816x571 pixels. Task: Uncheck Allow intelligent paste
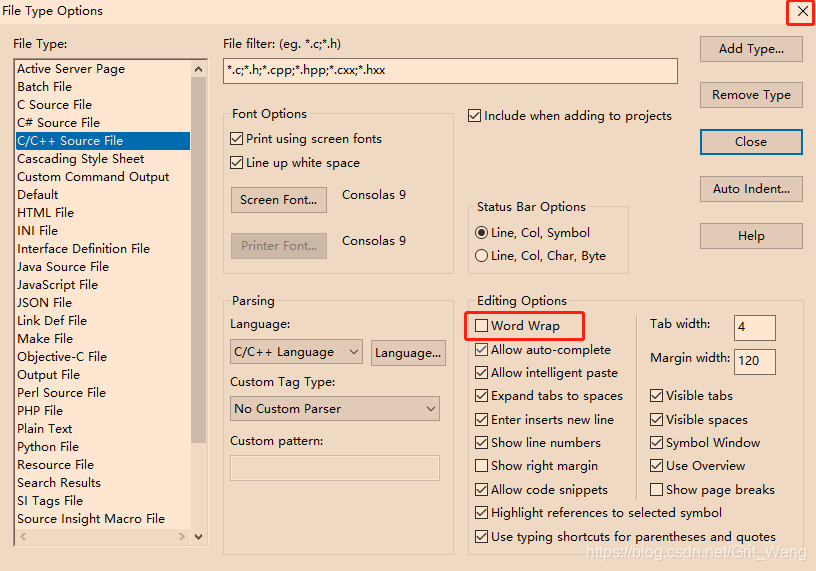[481, 373]
